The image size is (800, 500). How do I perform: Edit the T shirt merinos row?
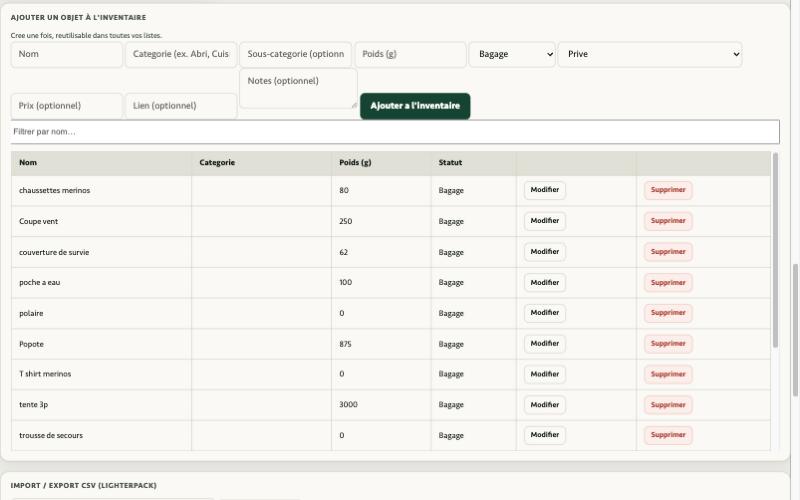click(x=544, y=374)
